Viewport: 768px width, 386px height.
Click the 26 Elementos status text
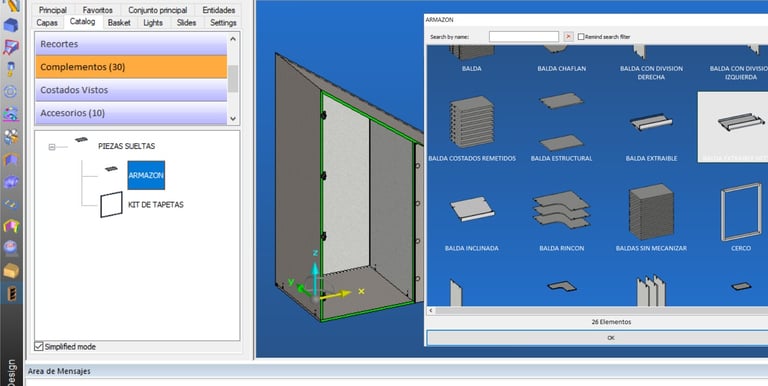(x=611, y=322)
